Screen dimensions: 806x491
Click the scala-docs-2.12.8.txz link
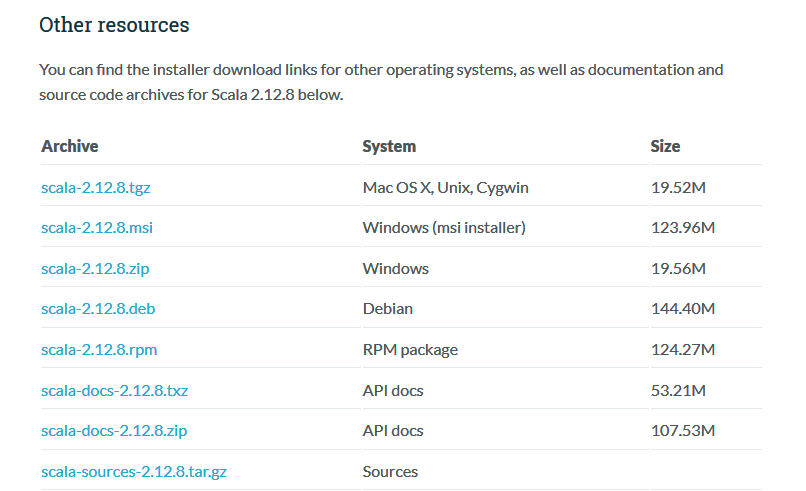[x=114, y=390]
